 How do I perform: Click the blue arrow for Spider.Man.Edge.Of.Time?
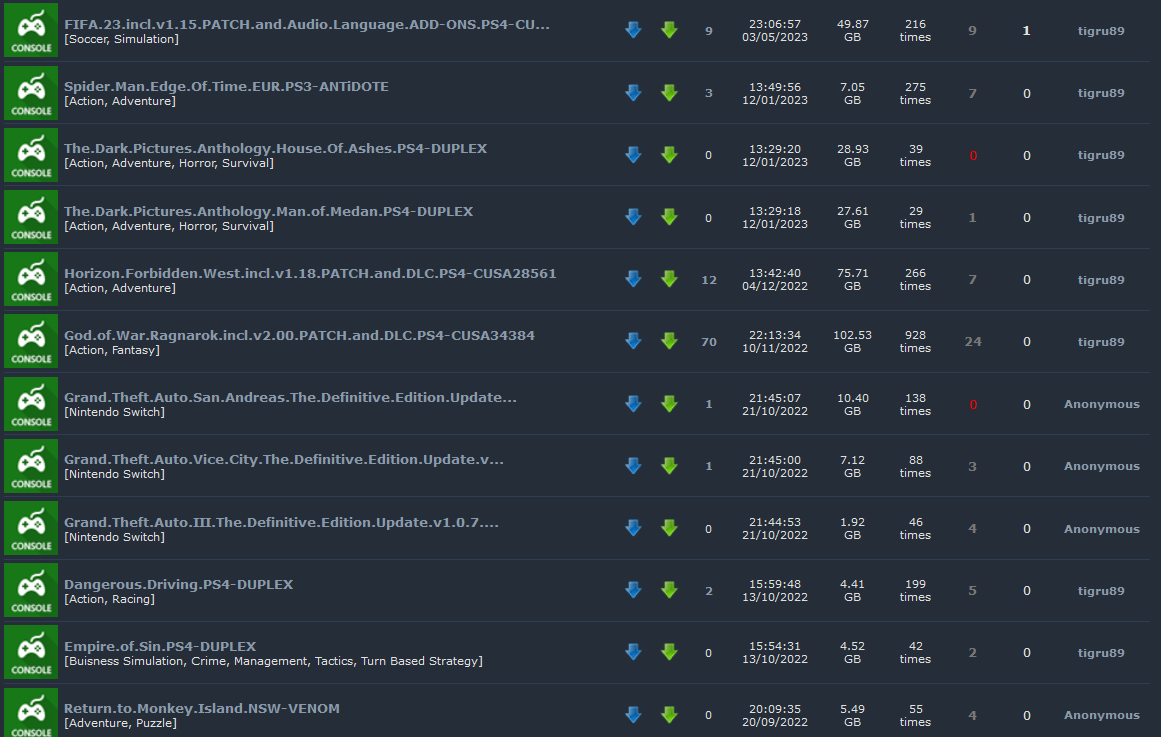pos(633,92)
